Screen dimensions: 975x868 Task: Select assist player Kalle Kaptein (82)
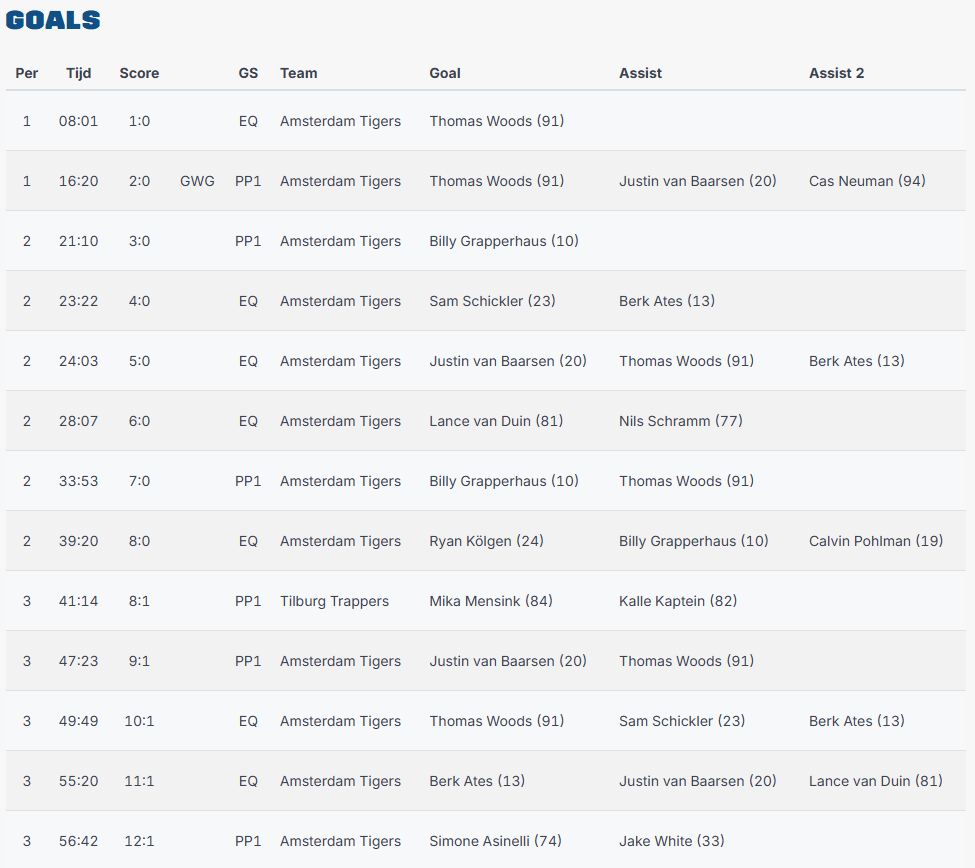pos(676,601)
